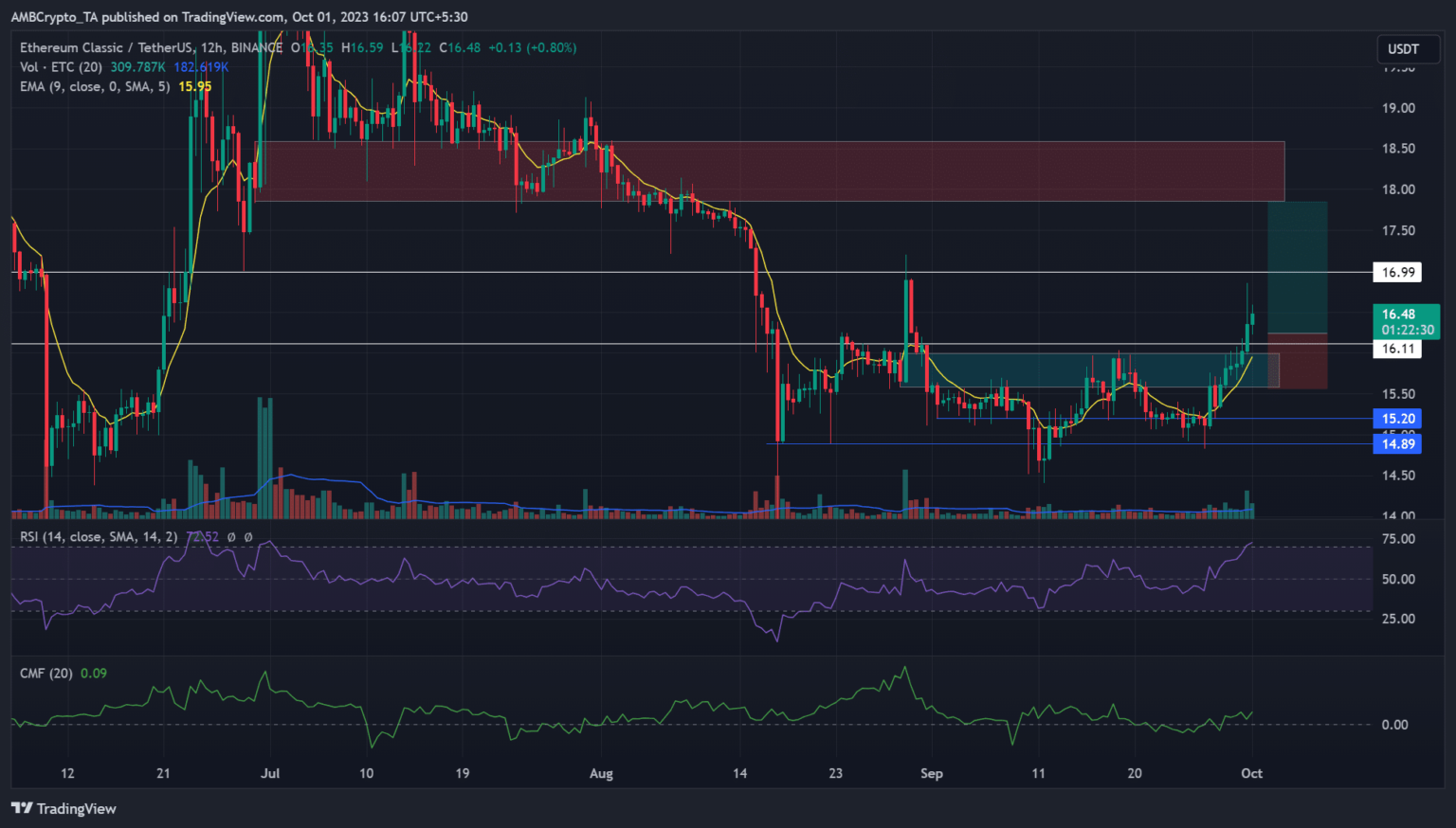Click the Oct label on the time axis

1251,773
